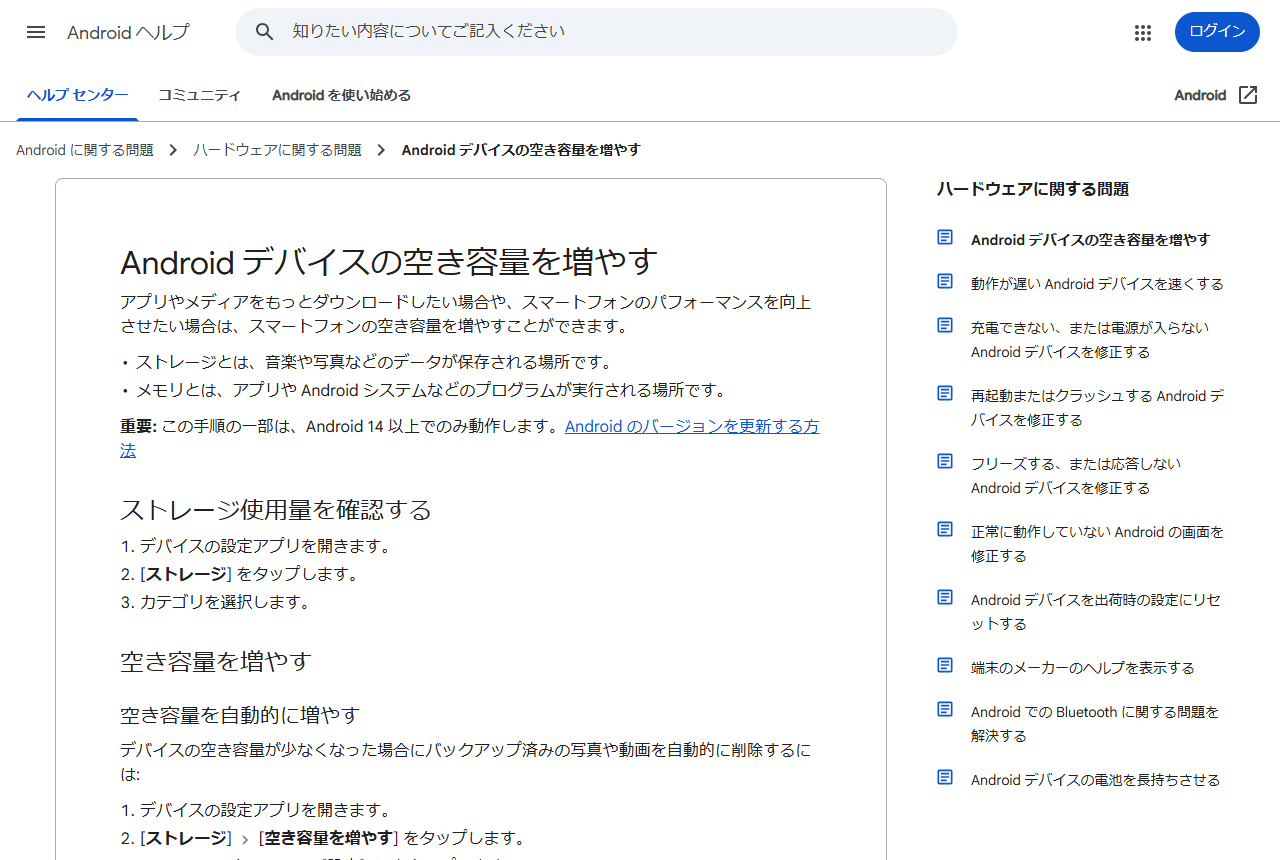Open フリーズする、または応答しない article

point(1076,476)
